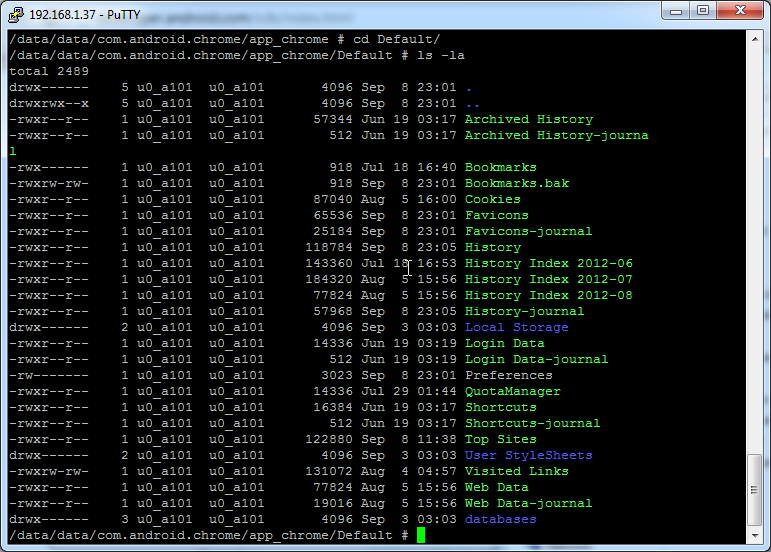Click the 'databases' directory entry

tap(501, 520)
